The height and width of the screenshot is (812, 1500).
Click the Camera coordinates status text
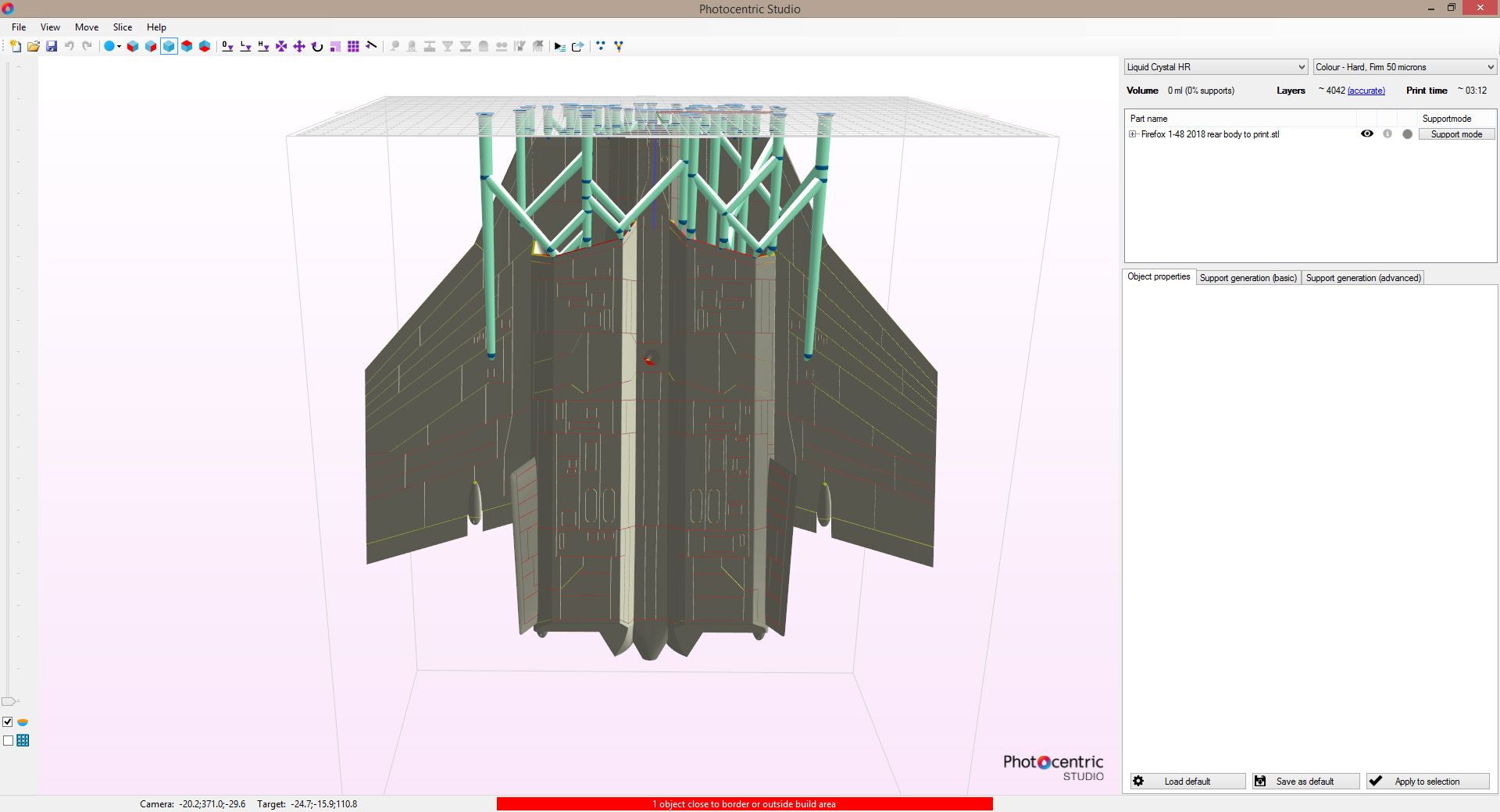click(192, 804)
